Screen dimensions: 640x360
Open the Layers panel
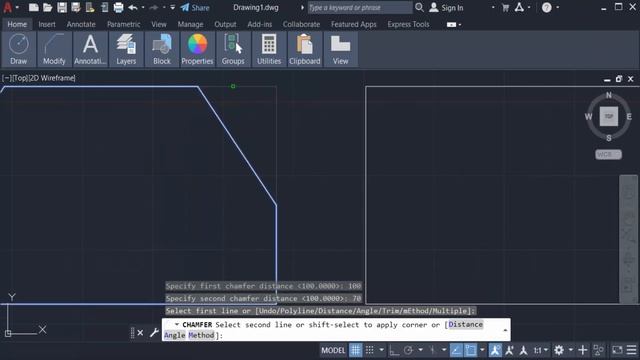coord(126,49)
